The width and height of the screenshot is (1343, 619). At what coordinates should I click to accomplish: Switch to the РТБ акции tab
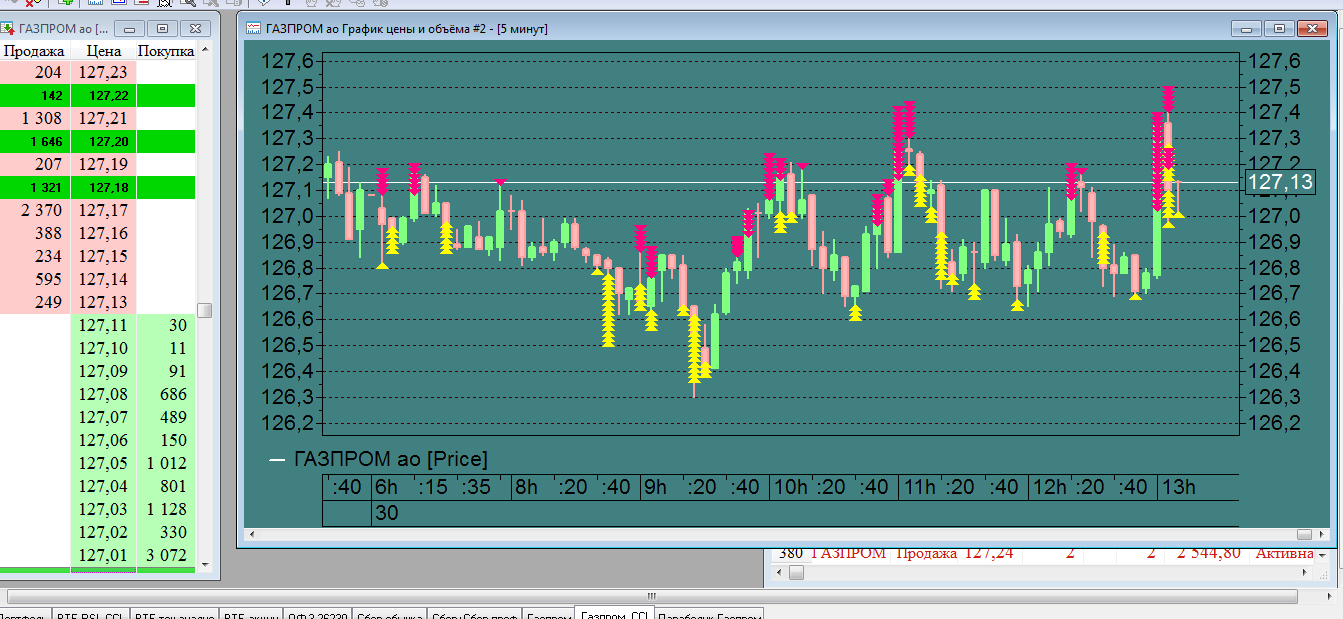(x=251, y=616)
